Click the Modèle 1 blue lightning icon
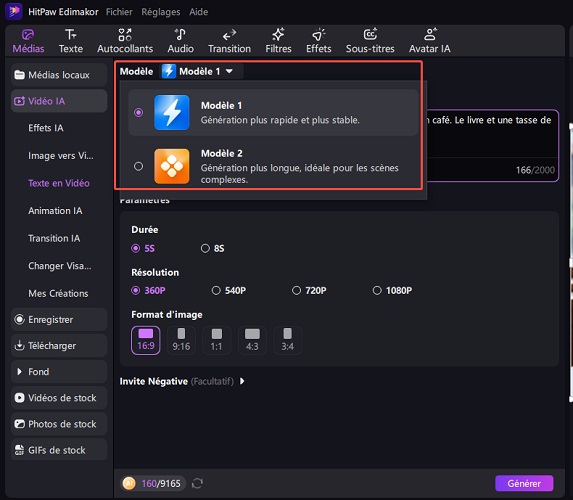 172,113
